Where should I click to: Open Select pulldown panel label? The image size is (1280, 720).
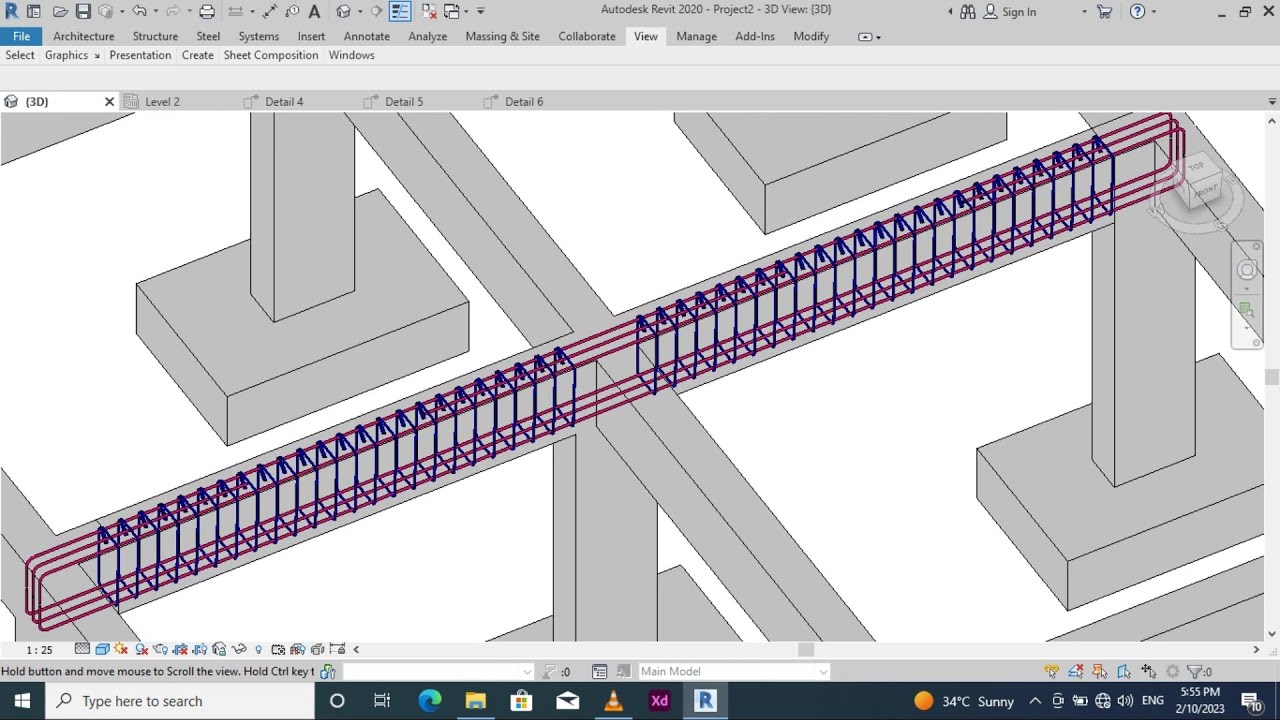pos(20,55)
